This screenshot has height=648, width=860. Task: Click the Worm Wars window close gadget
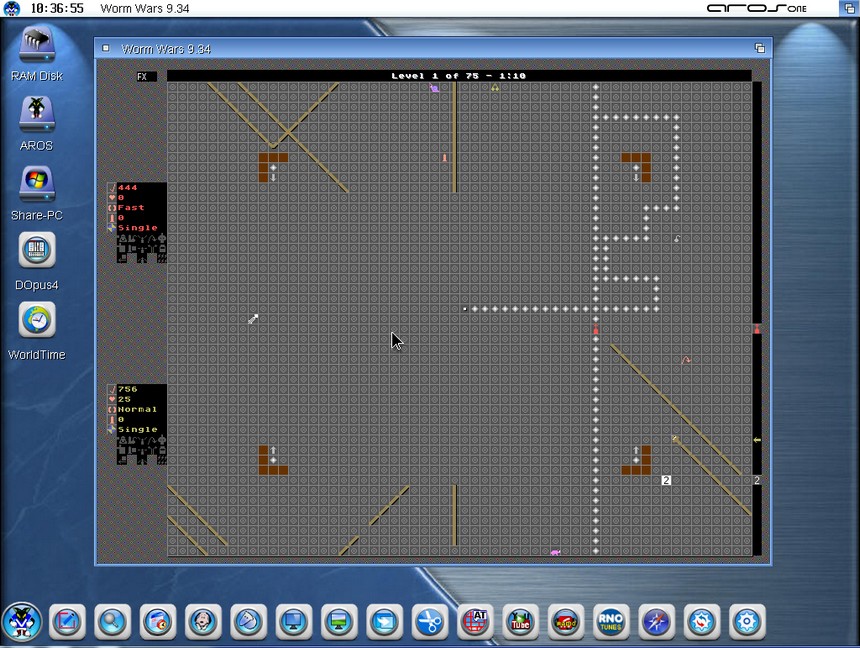(106, 48)
